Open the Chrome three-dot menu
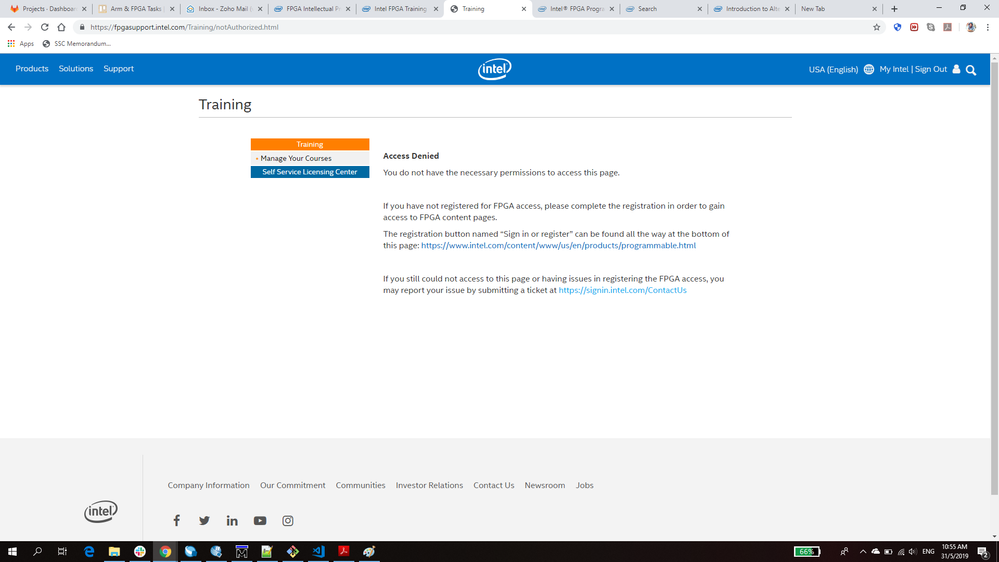Viewport: 999px width, 562px height. coord(988,27)
